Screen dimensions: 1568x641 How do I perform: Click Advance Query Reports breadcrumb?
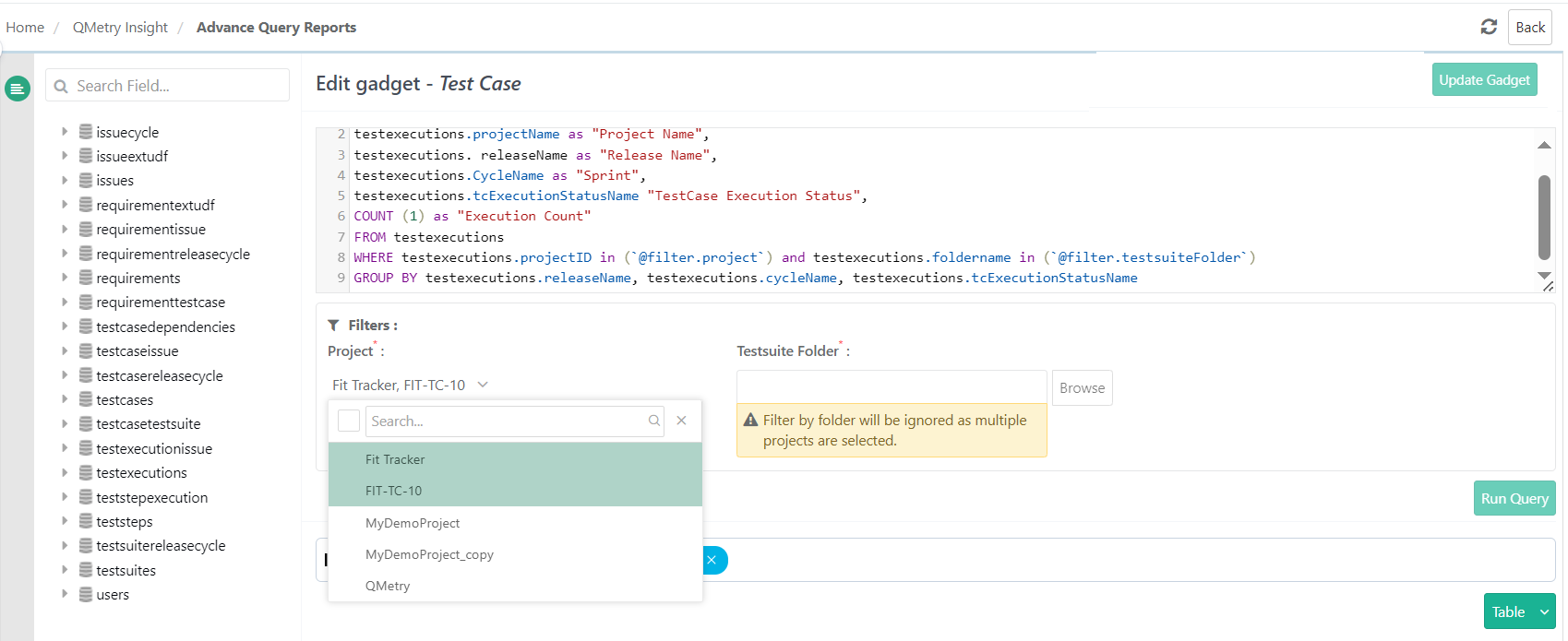(276, 28)
